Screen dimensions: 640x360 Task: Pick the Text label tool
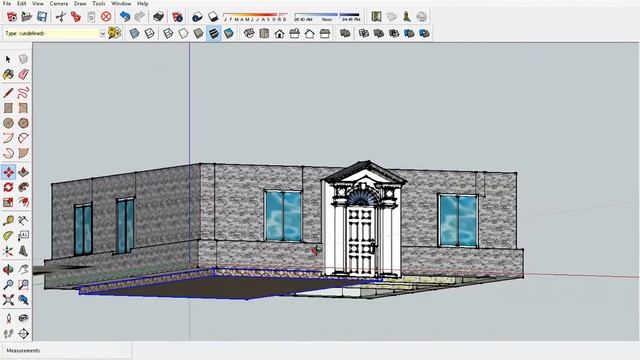tap(23, 236)
